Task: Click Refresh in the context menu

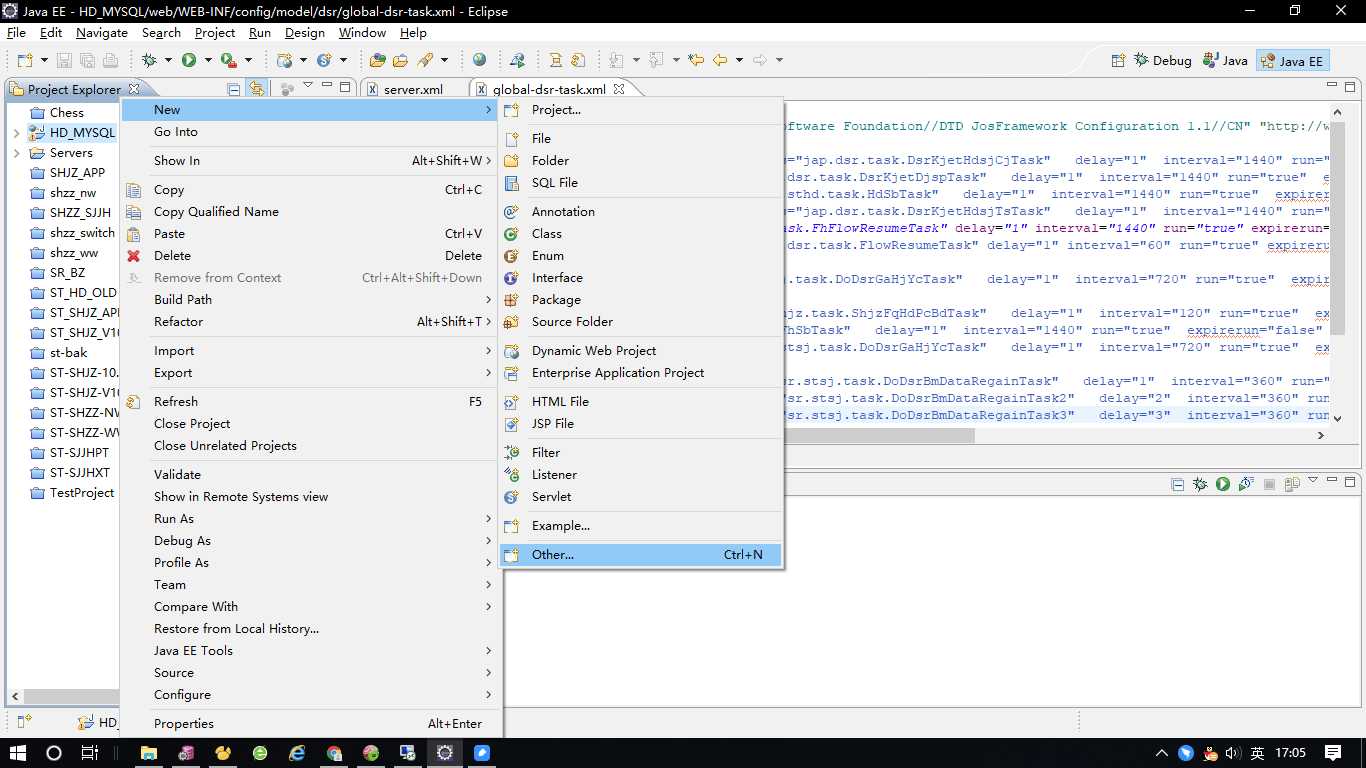Action: pyautogui.click(x=310, y=401)
